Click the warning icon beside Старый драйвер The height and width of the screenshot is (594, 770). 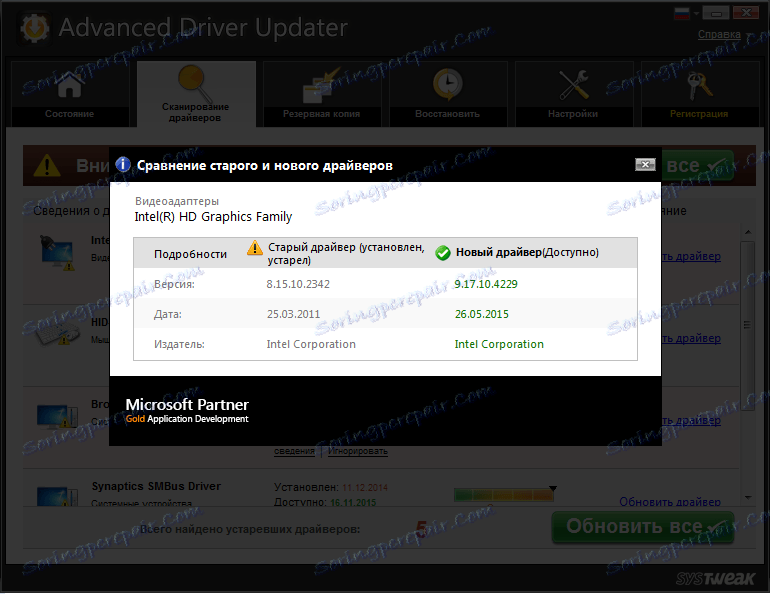click(x=254, y=247)
